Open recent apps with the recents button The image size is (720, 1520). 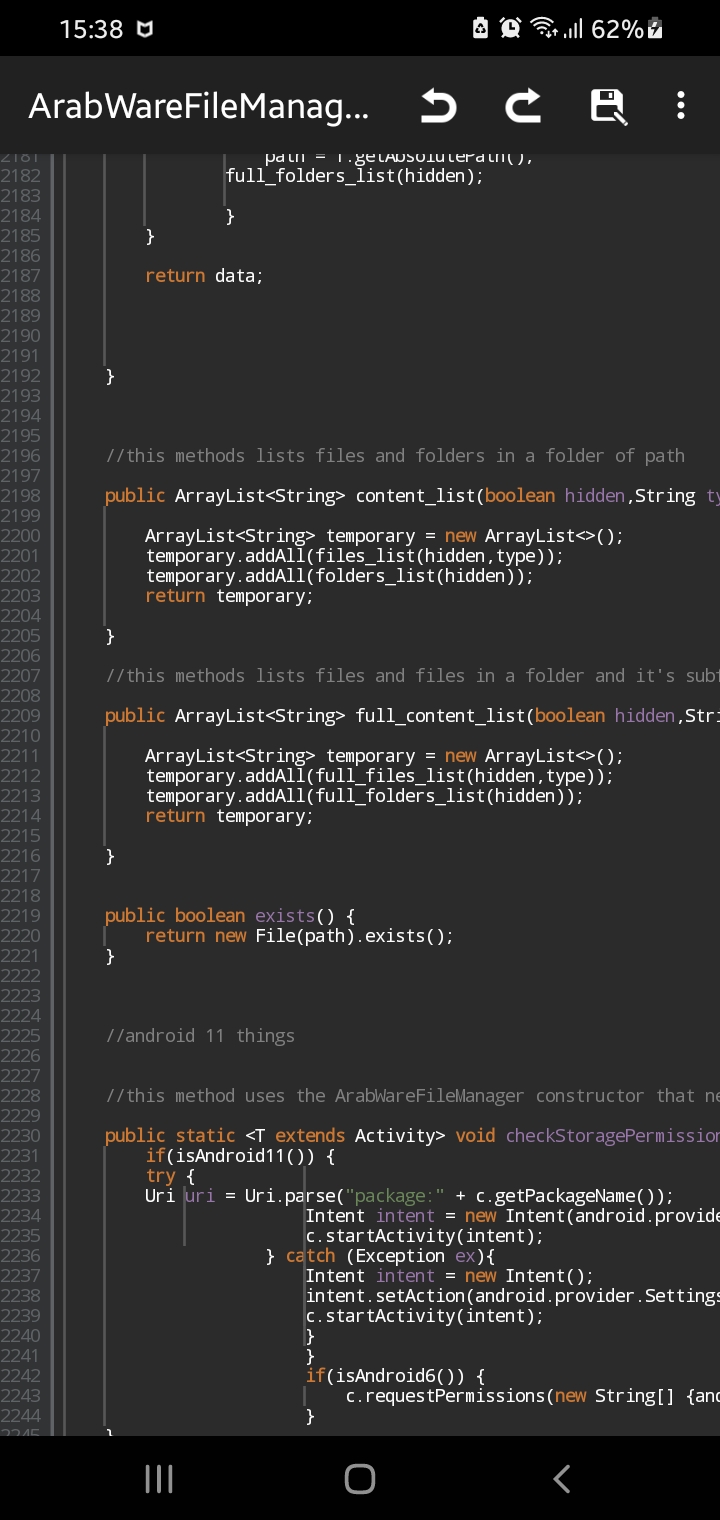point(158,1479)
